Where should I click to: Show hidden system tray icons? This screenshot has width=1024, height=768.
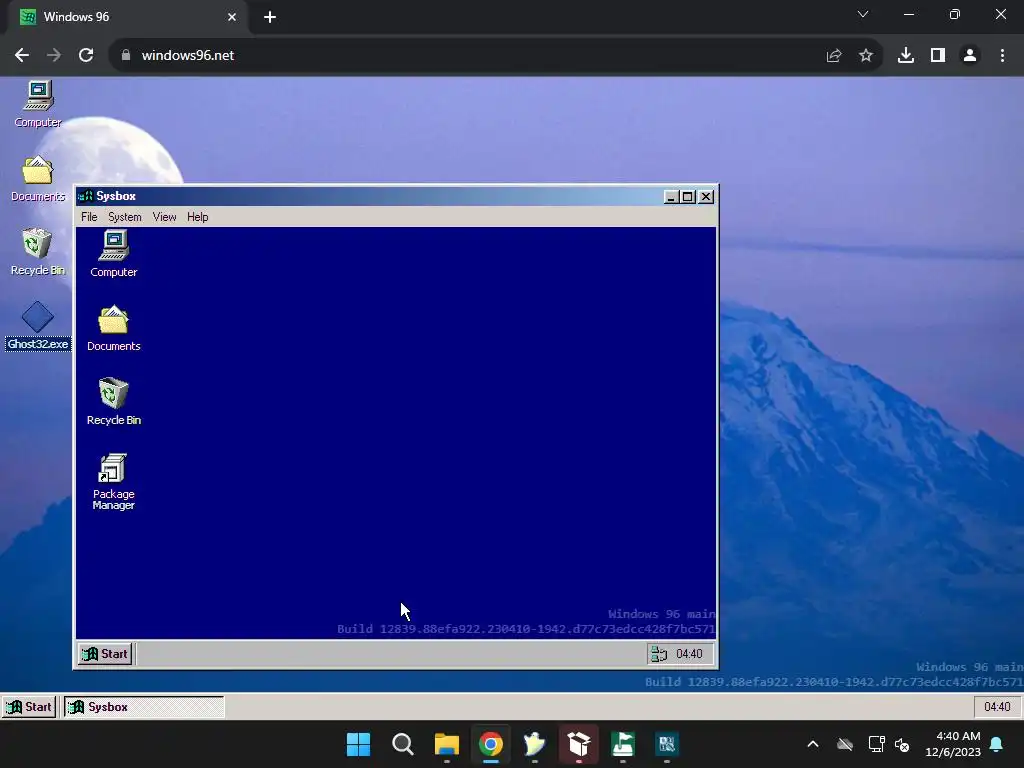pos(813,744)
